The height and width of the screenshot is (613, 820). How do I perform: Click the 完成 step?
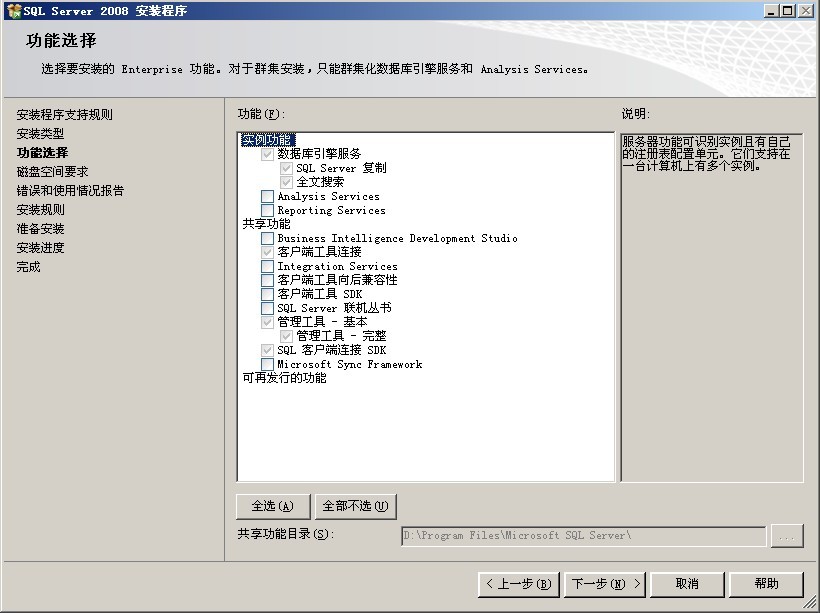click(x=28, y=267)
